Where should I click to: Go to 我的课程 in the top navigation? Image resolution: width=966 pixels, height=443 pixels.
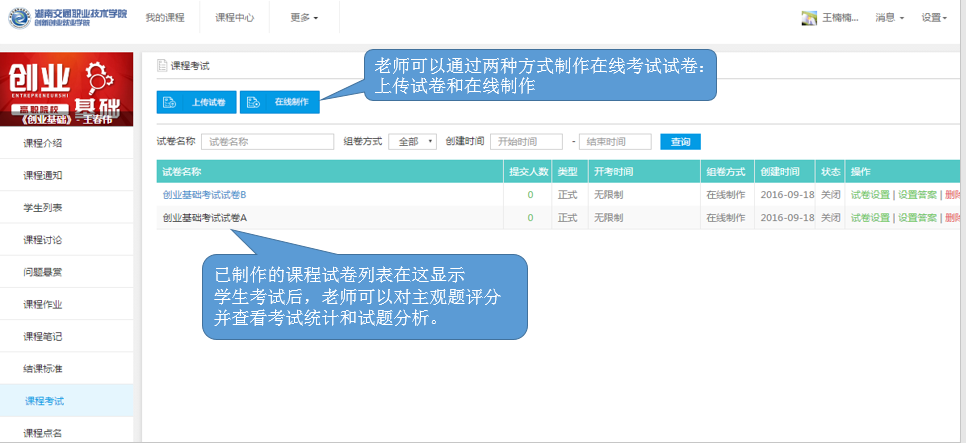click(x=165, y=18)
